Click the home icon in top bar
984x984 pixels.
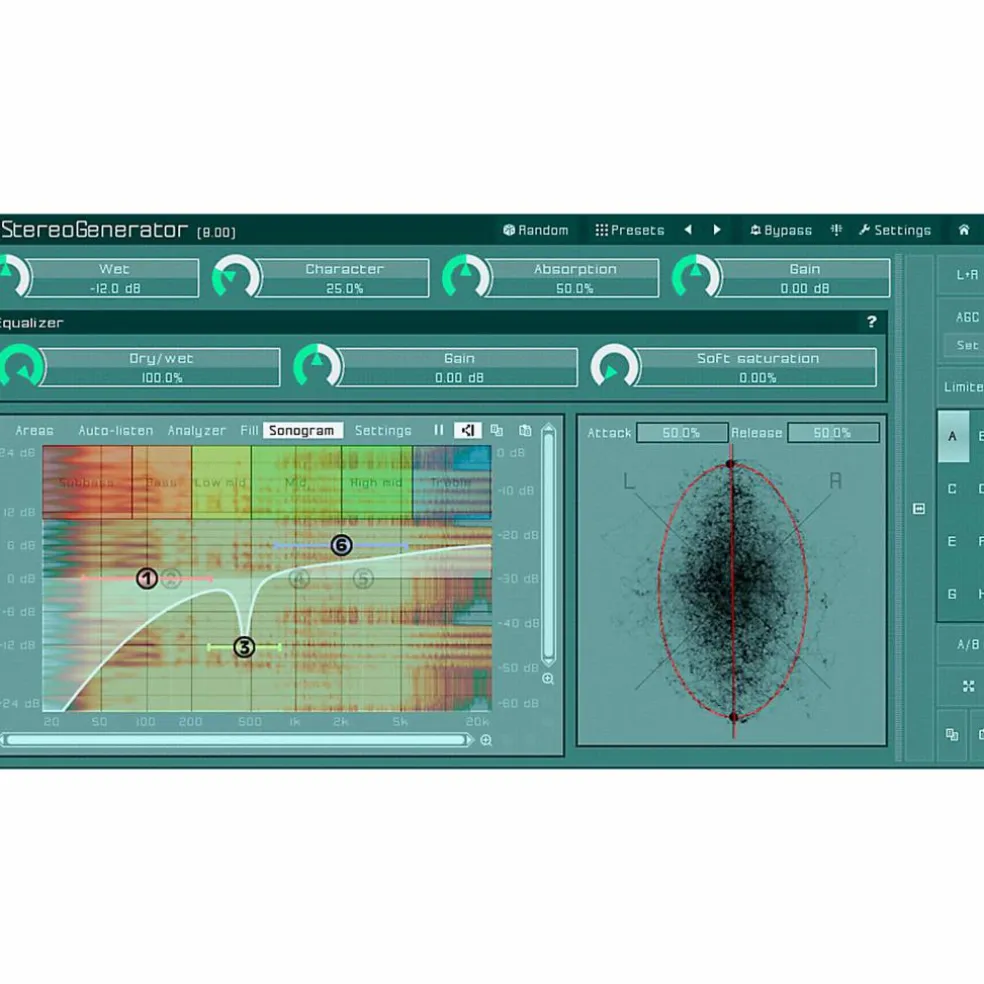[x=963, y=230]
